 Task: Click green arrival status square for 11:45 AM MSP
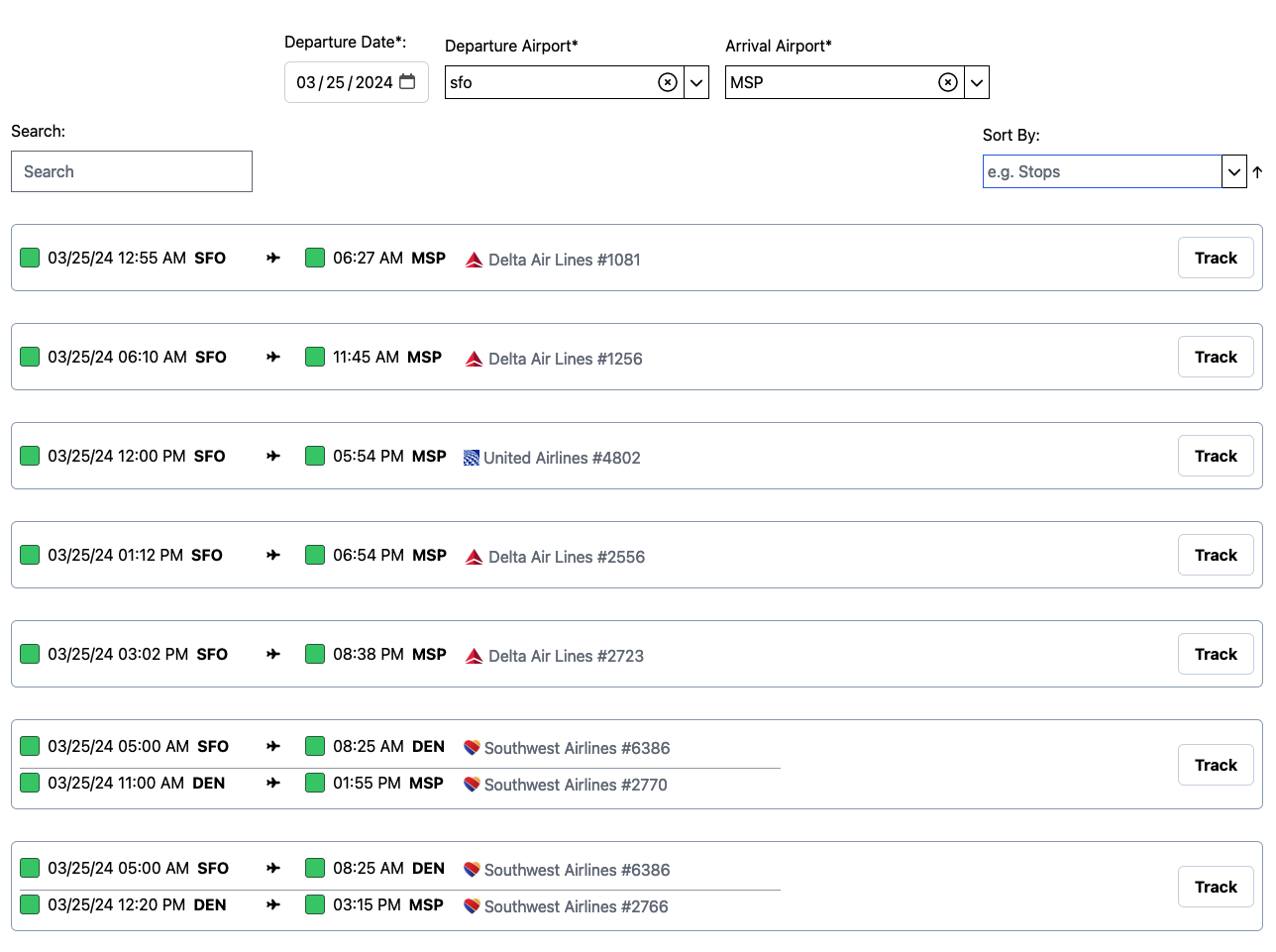click(315, 357)
